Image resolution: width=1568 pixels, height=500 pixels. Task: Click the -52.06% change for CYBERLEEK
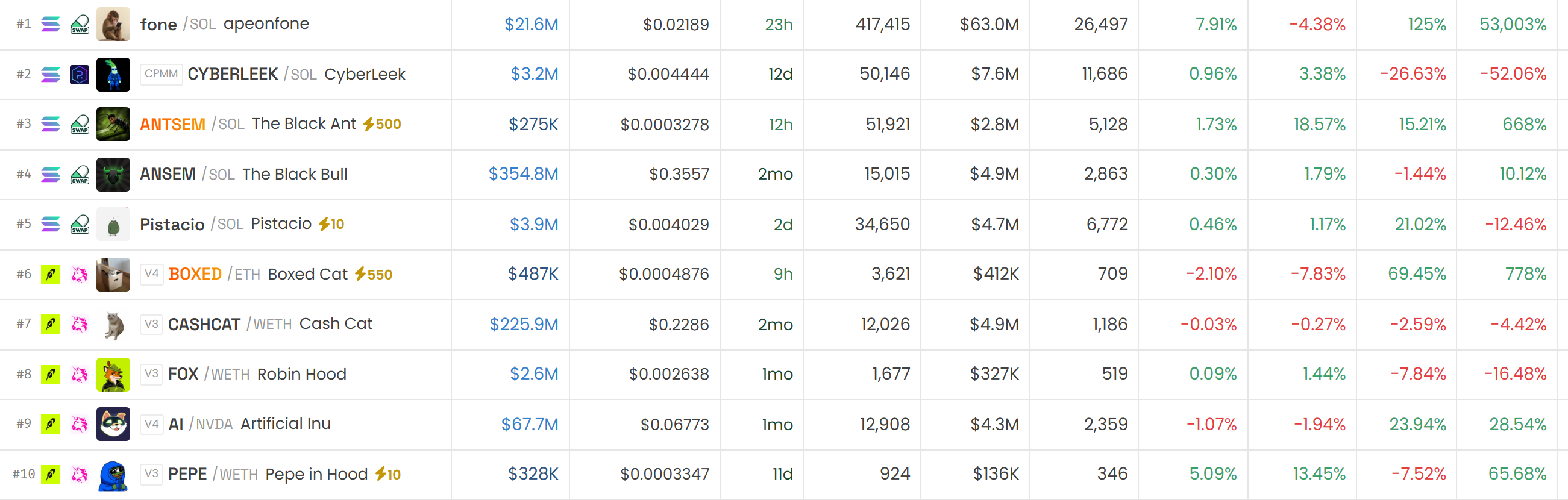pyautogui.click(x=1513, y=74)
